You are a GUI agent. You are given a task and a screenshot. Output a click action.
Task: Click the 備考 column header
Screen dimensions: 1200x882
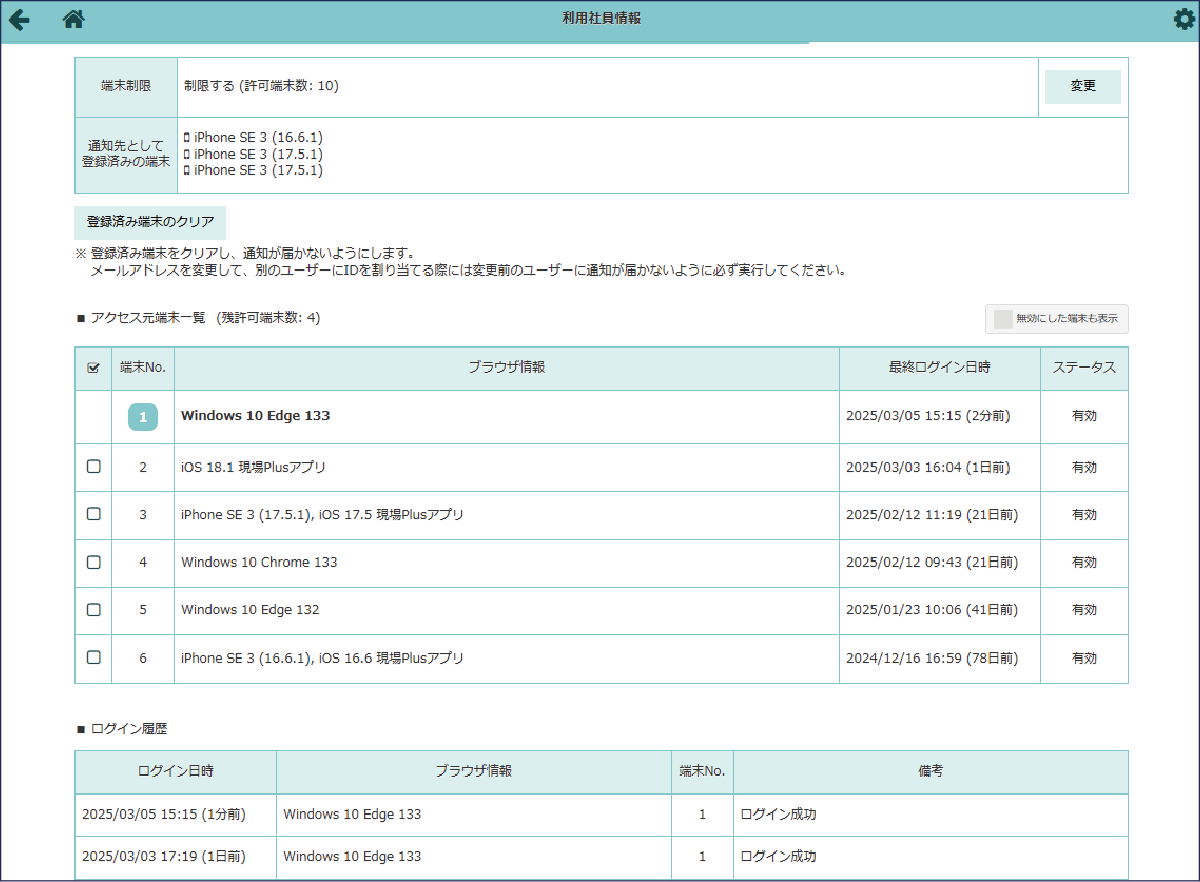coord(931,772)
